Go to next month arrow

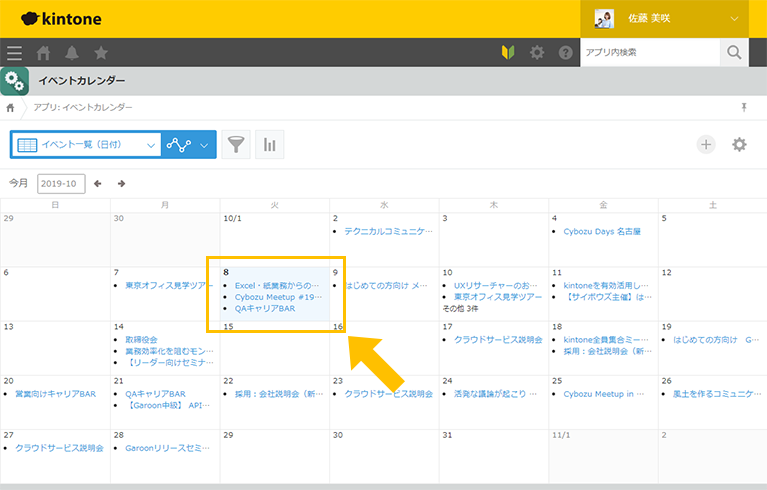[x=122, y=184]
